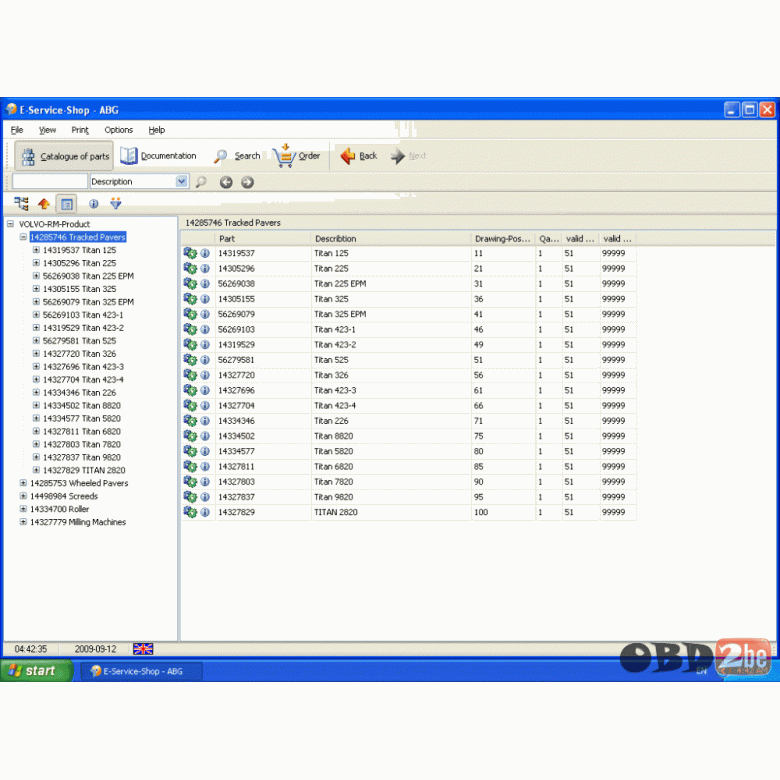
Task: Open the Catalogue of parts view
Action: pos(64,156)
